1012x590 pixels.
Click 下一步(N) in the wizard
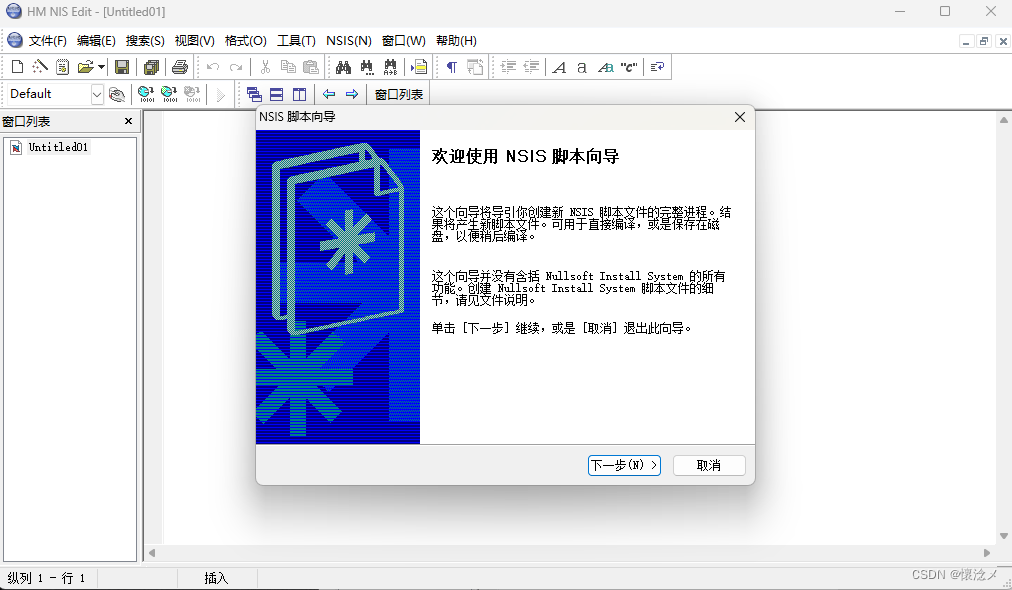(x=624, y=465)
